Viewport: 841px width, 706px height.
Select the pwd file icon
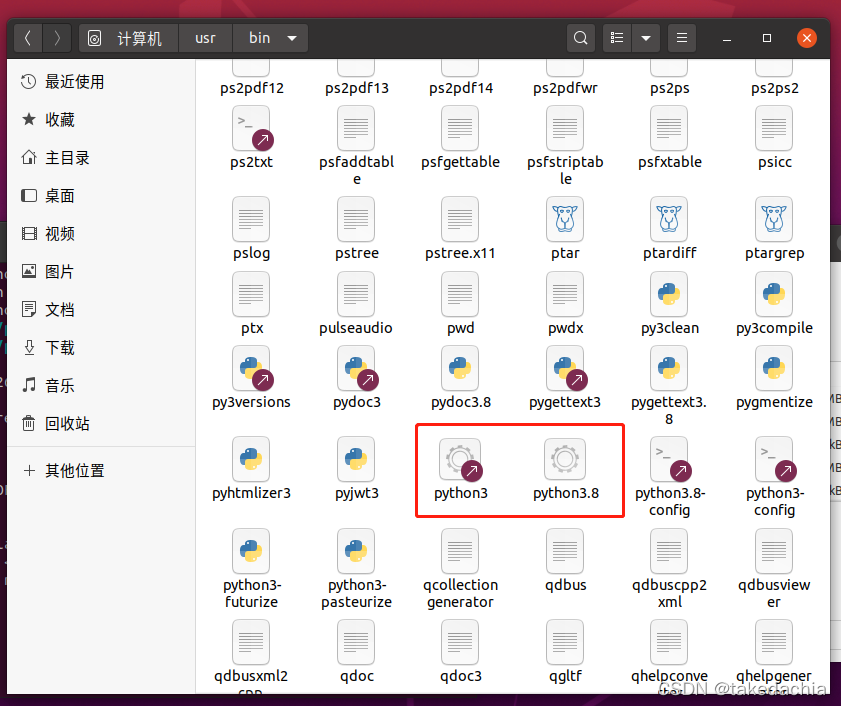[x=460, y=294]
